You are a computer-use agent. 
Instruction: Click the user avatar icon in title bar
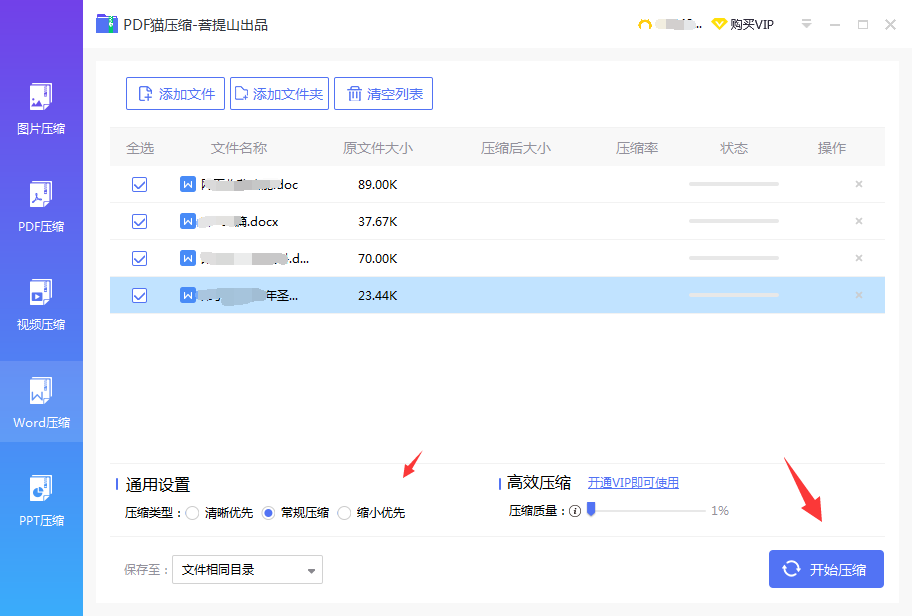tap(644, 24)
